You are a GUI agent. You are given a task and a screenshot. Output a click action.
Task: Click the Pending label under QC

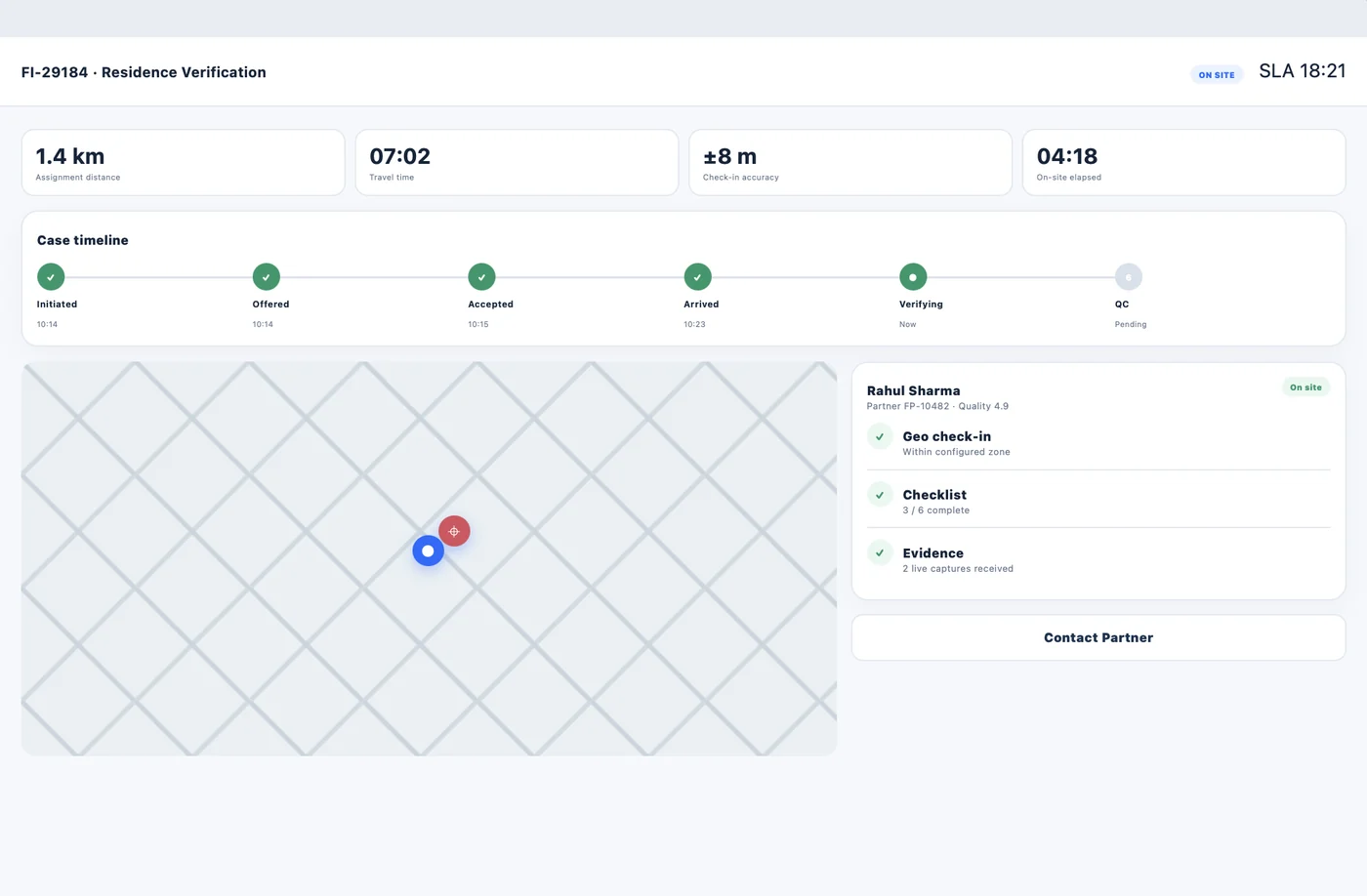coord(1131,324)
